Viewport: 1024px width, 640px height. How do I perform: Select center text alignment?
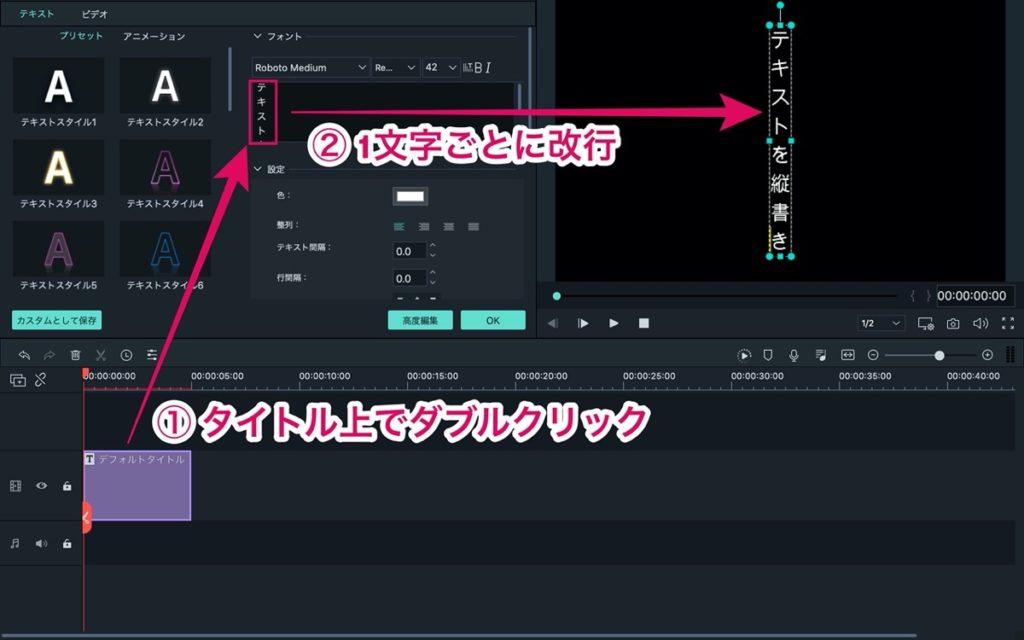[x=424, y=227]
